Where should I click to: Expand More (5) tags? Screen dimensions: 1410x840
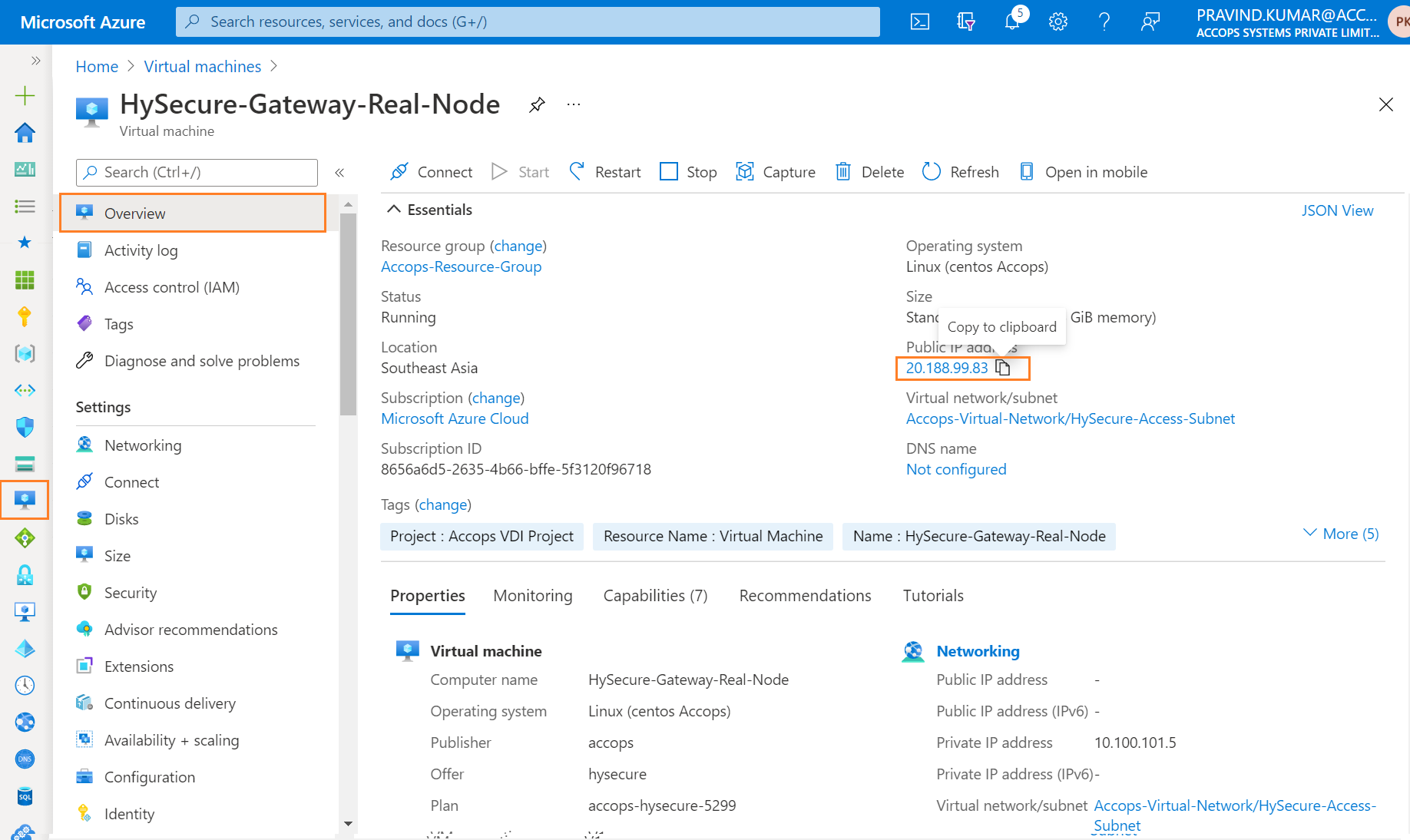1341,534
